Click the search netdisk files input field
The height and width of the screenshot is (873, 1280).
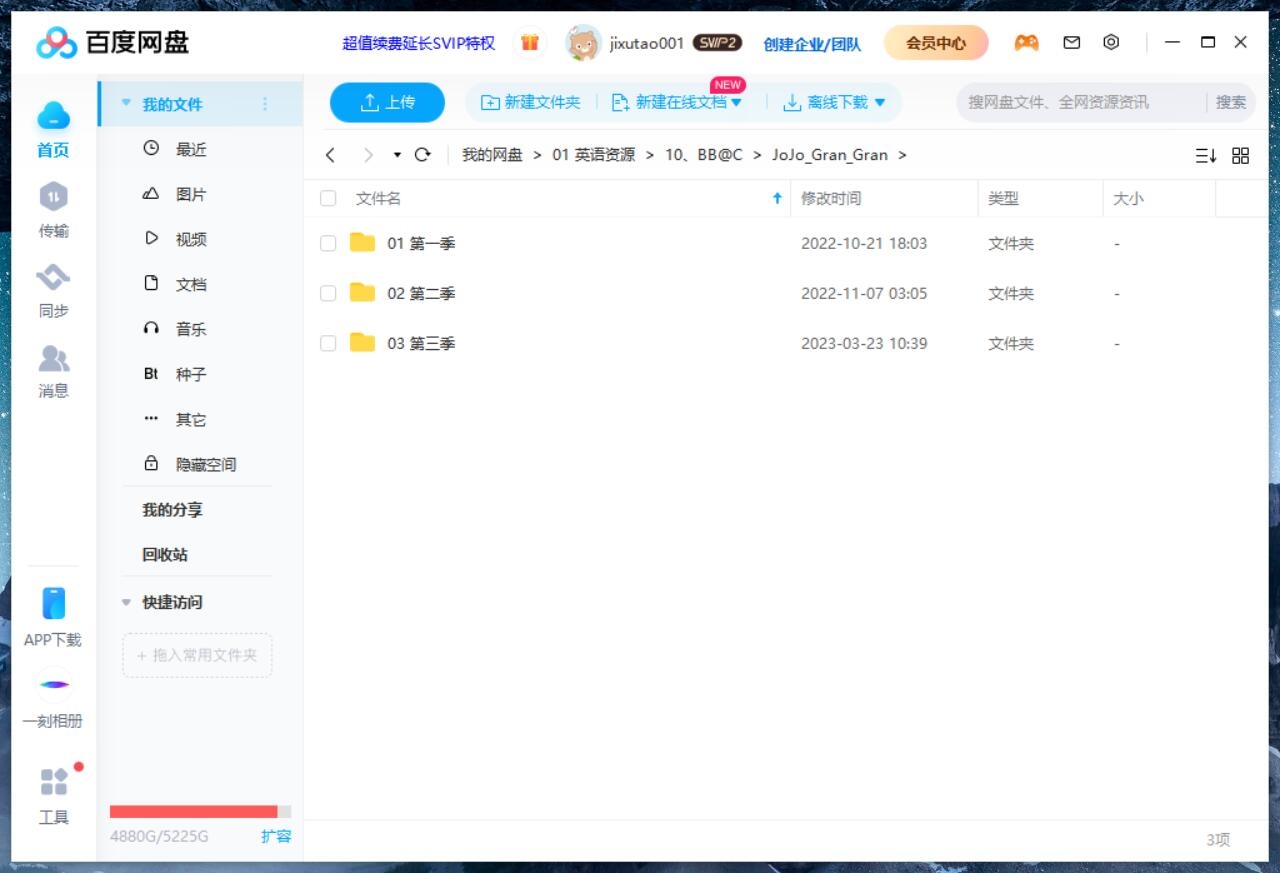tap(1080, 102)
